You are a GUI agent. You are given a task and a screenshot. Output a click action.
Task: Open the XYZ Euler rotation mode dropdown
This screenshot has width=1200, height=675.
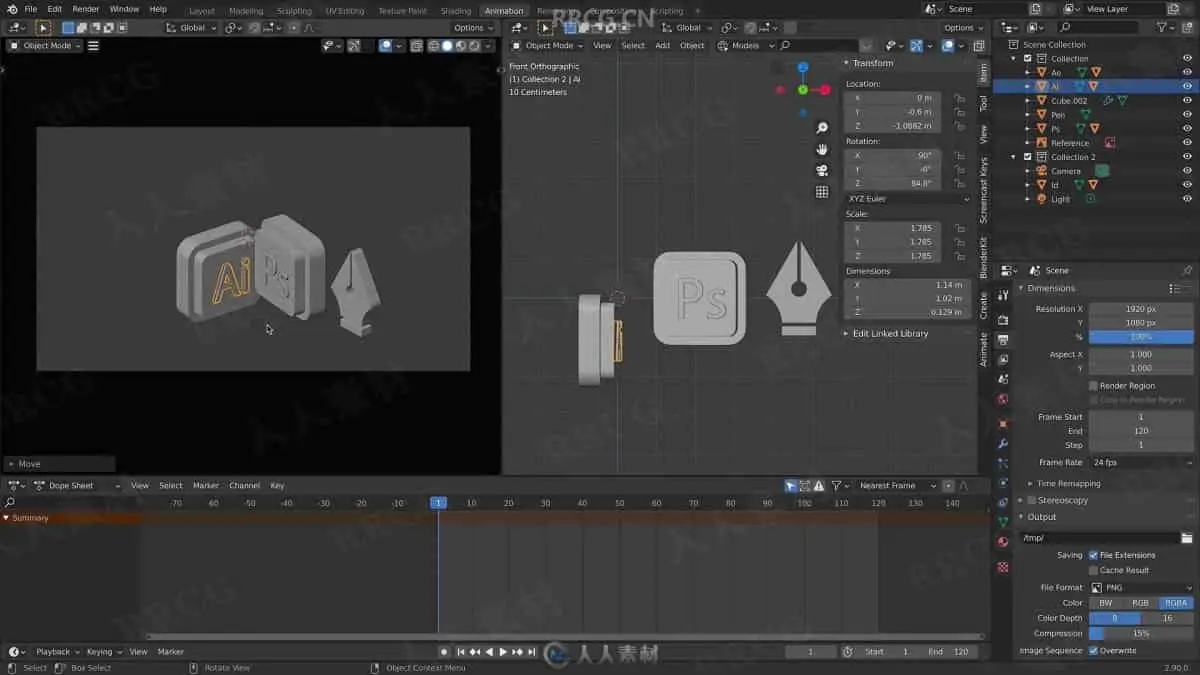point(907,199)
